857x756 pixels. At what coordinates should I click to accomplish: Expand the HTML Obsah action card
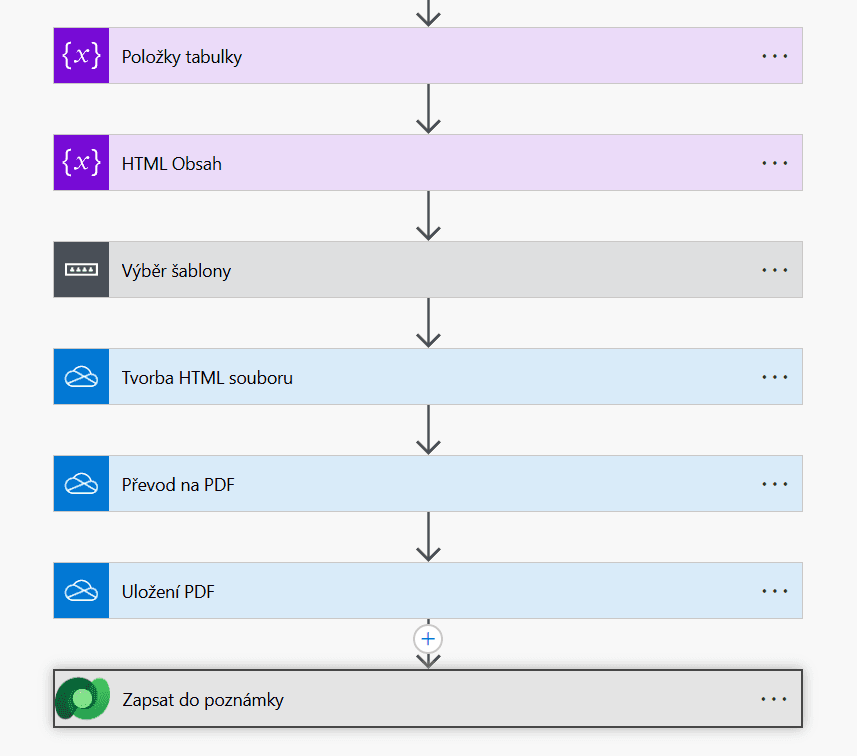click(428, 163)
